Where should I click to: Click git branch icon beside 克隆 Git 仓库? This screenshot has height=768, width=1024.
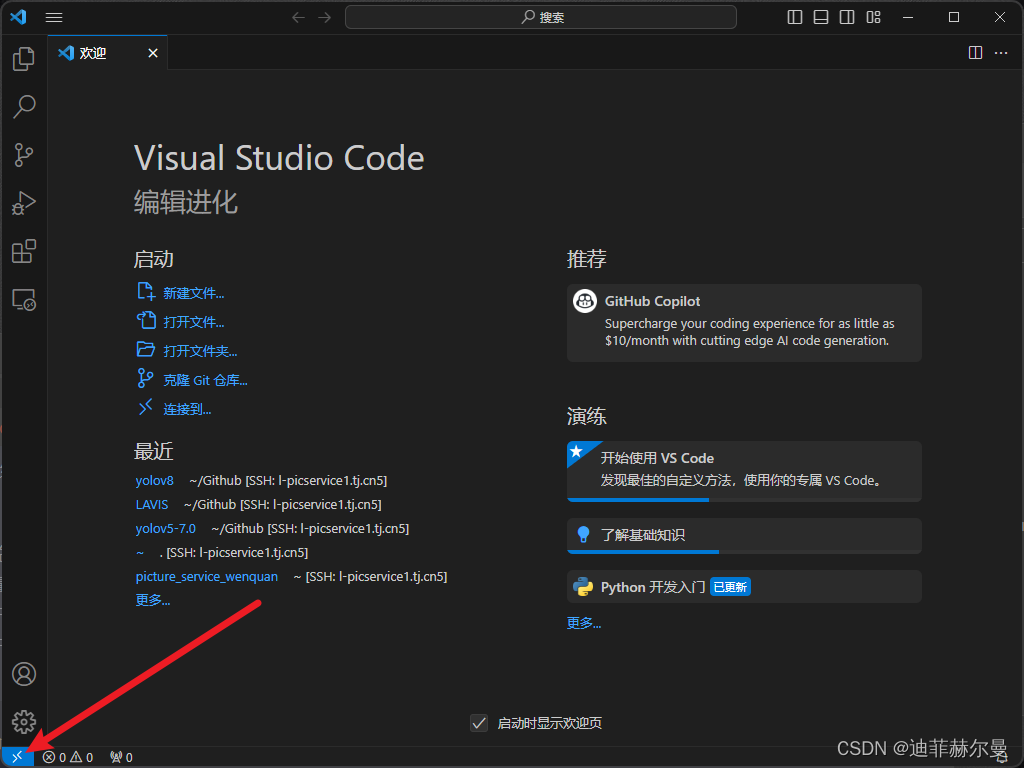[145, 378]
